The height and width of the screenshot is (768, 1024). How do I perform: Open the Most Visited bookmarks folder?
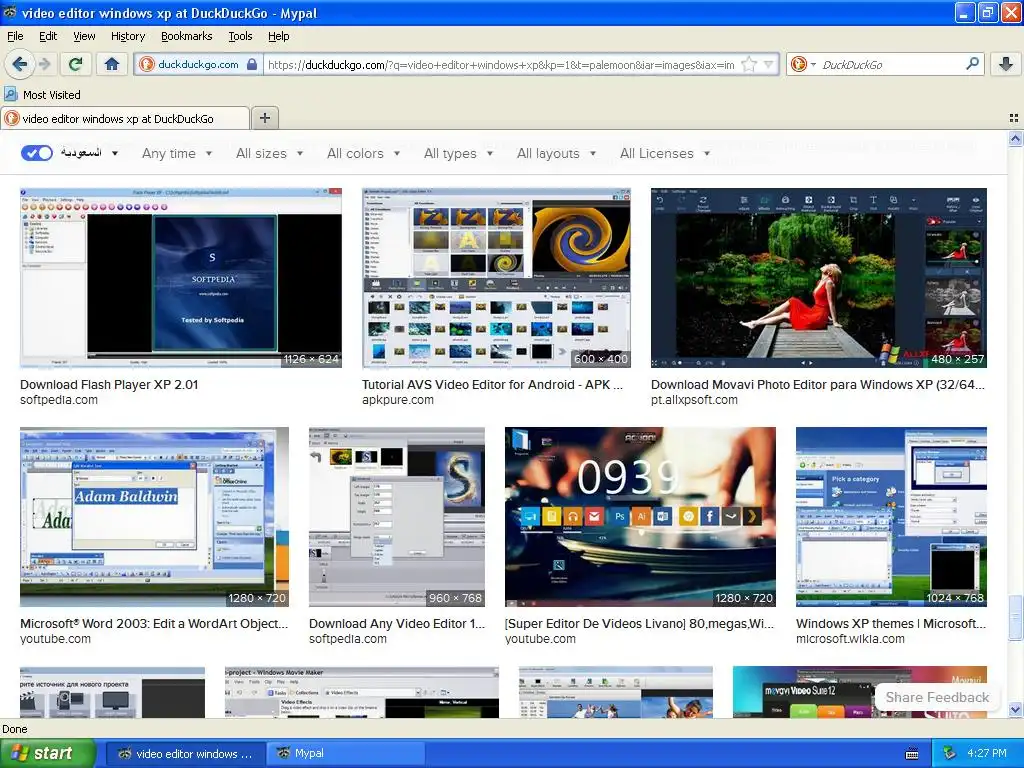coord(42,95)
